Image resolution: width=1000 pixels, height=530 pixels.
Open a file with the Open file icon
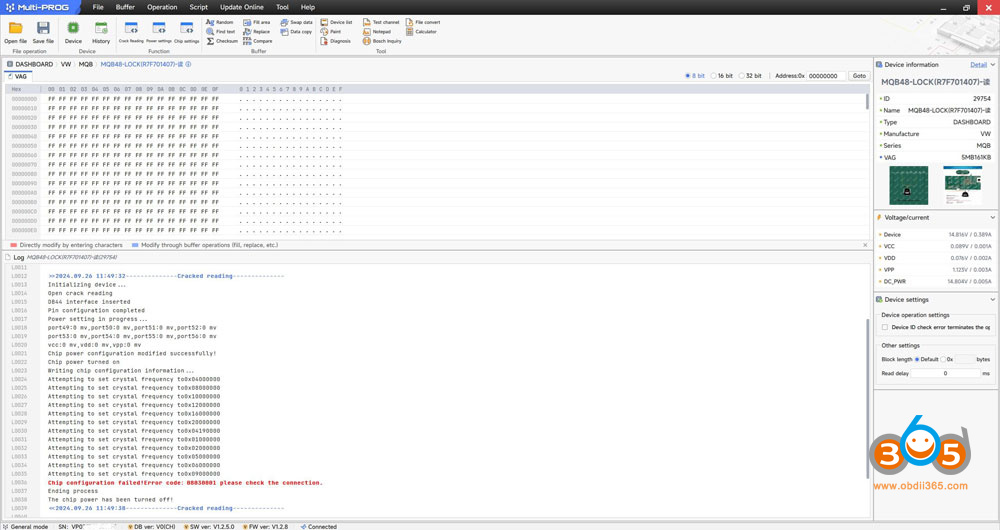tap(15, 32)
